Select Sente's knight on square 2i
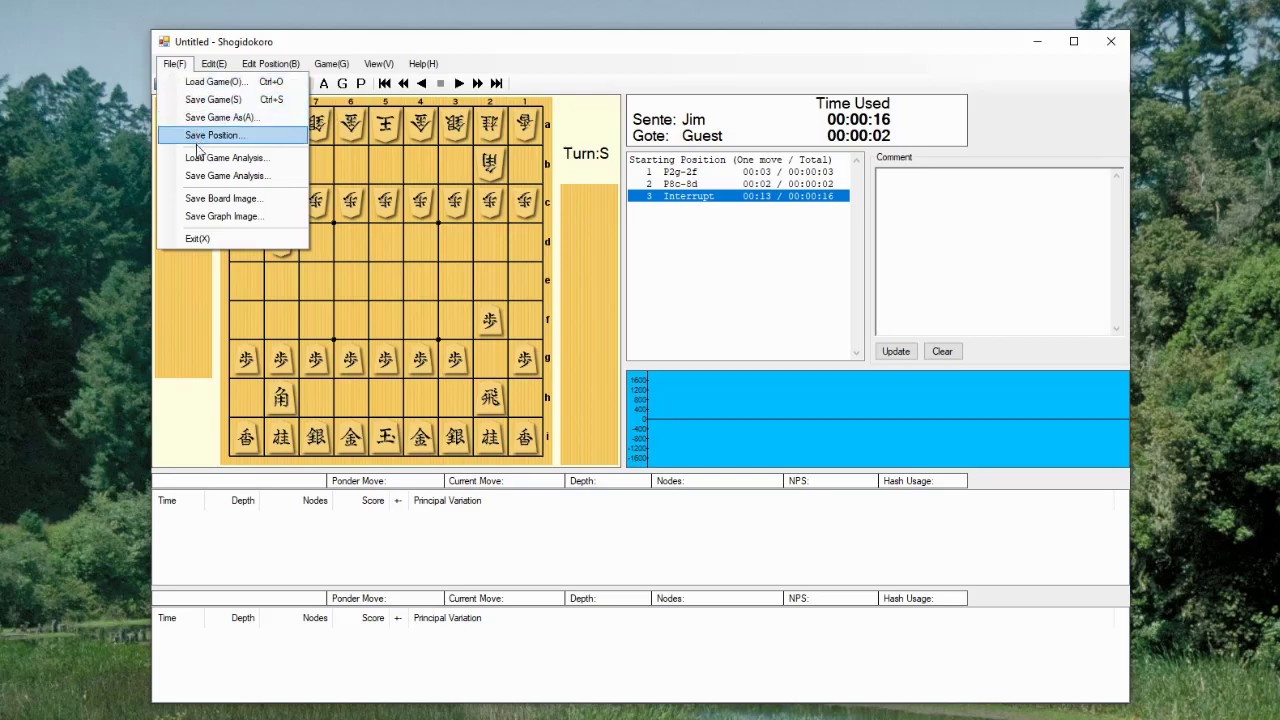 [490, 437]
